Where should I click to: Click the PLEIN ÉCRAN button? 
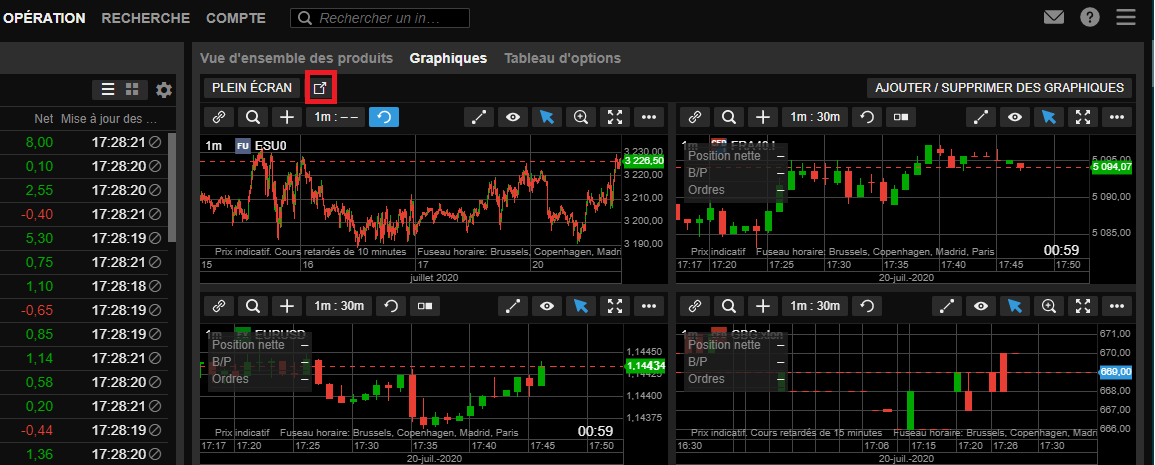coord(250,88)
